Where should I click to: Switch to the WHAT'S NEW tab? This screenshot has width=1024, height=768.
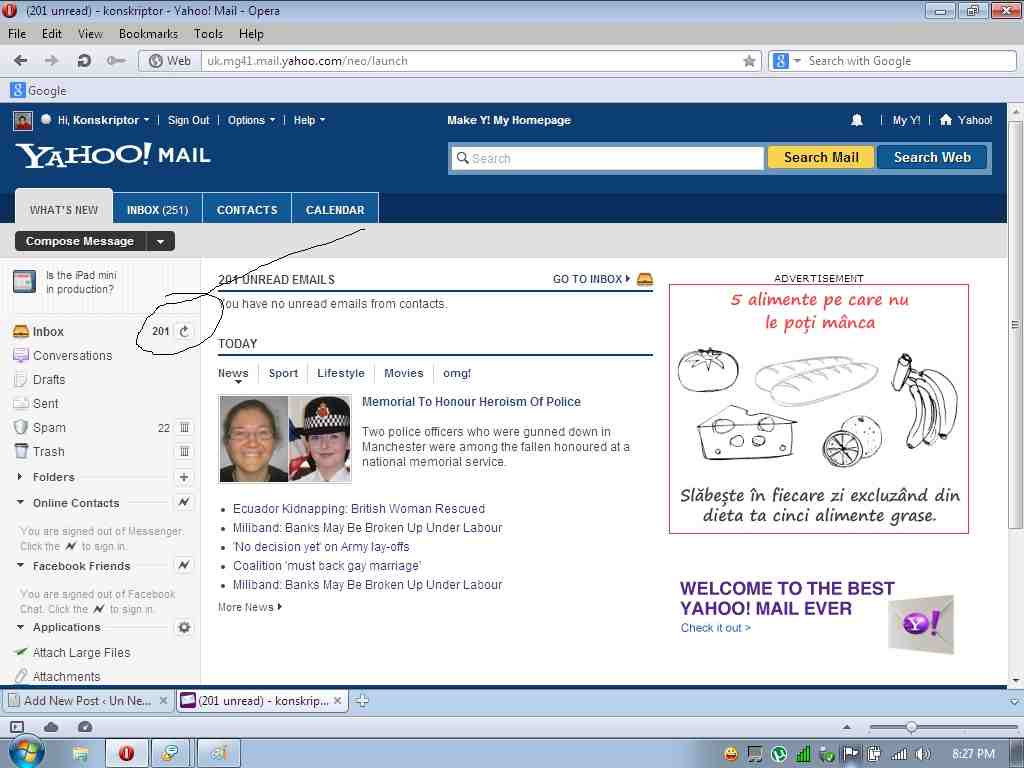[x=64, y=210]
